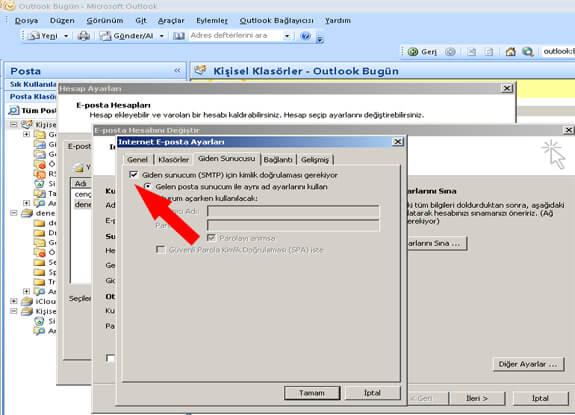Click the forward navigation icon next to Geri
Viewport: 575px width, 415px height.
450,52
